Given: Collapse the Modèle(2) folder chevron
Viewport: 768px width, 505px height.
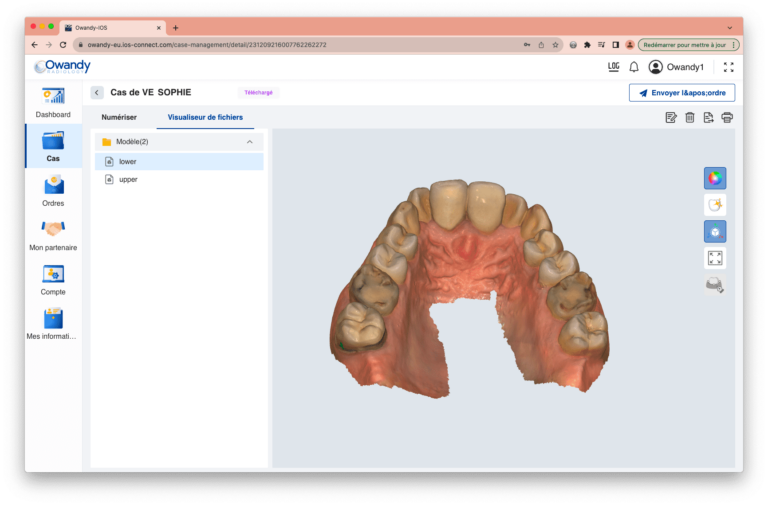Looking at the screenshot, I should pos(250,142).
